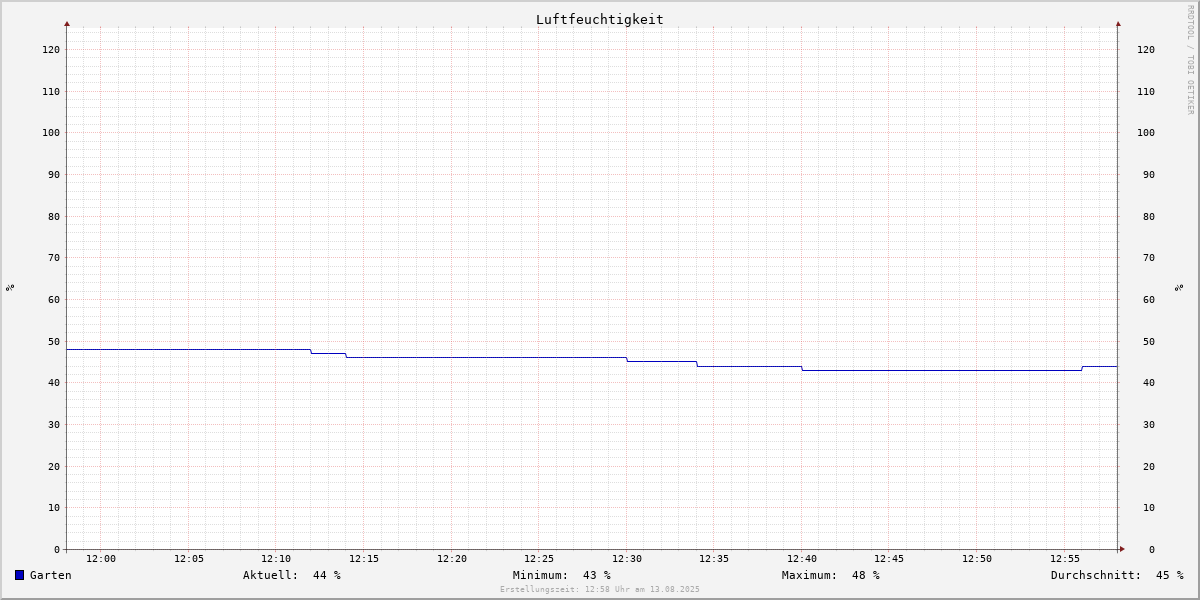Click the 12:15 time axis label
Image resolution: width=1200 pixels, height=600 pixels.
(364, 559)
